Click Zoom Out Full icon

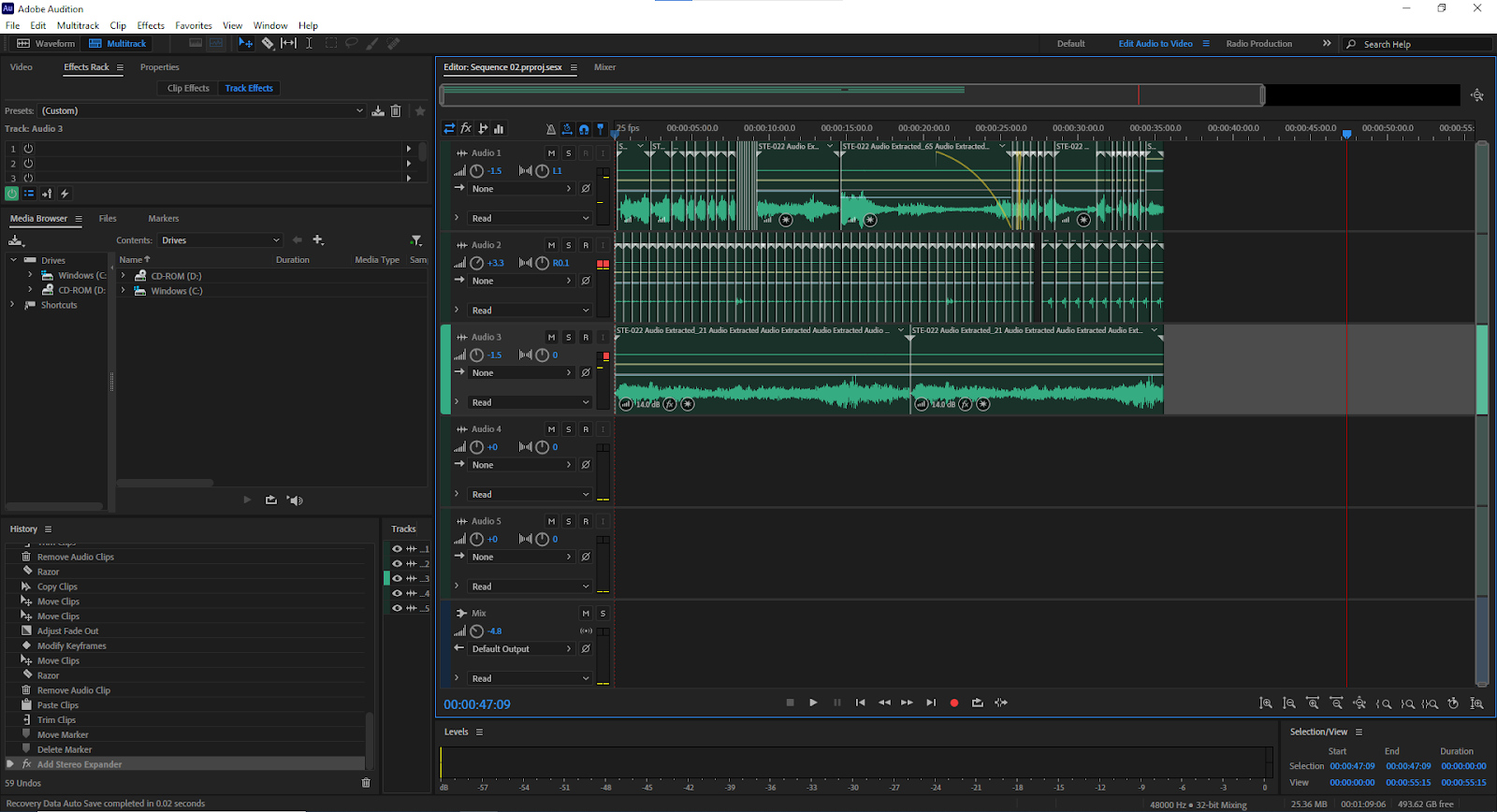point(1359,703)
